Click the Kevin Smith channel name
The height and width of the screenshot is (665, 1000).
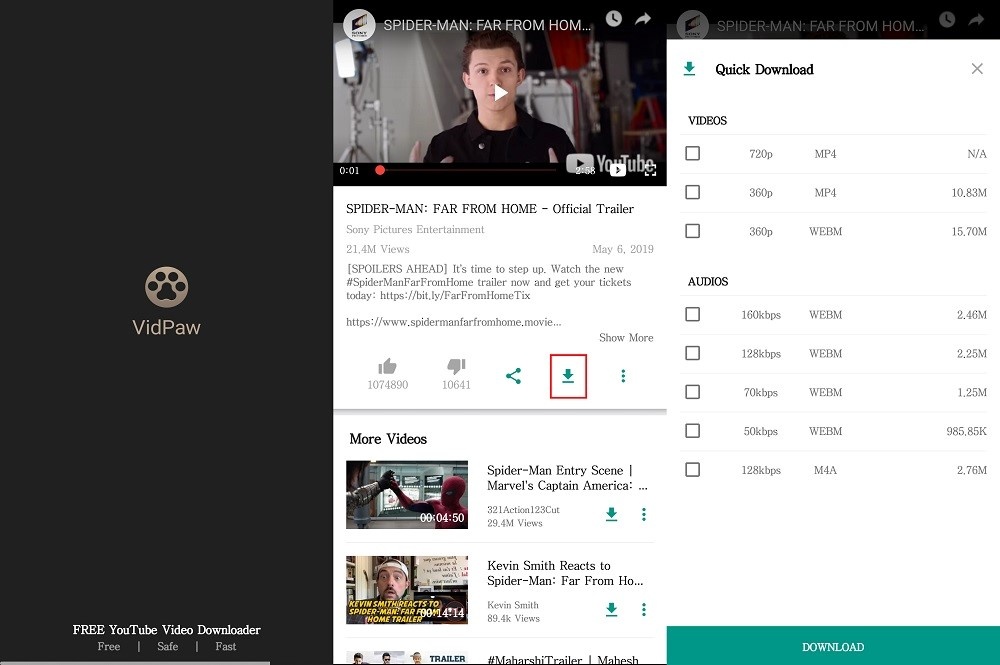(x=513, y=605)
